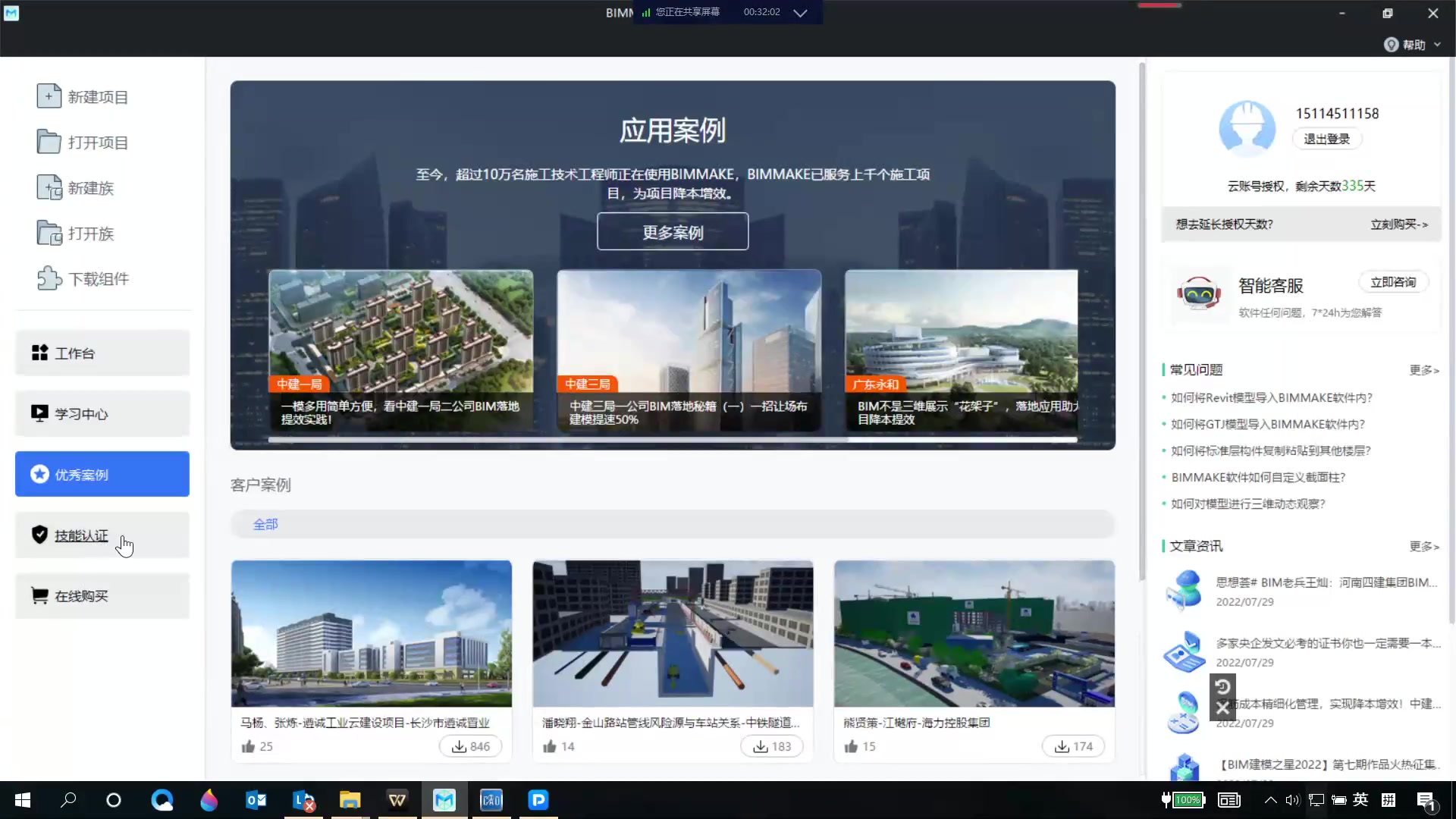This screenshot has height=819, width=1456.
Task: Click the 智能客服 robot avatar icon
Action: (x=1198, y=293)
